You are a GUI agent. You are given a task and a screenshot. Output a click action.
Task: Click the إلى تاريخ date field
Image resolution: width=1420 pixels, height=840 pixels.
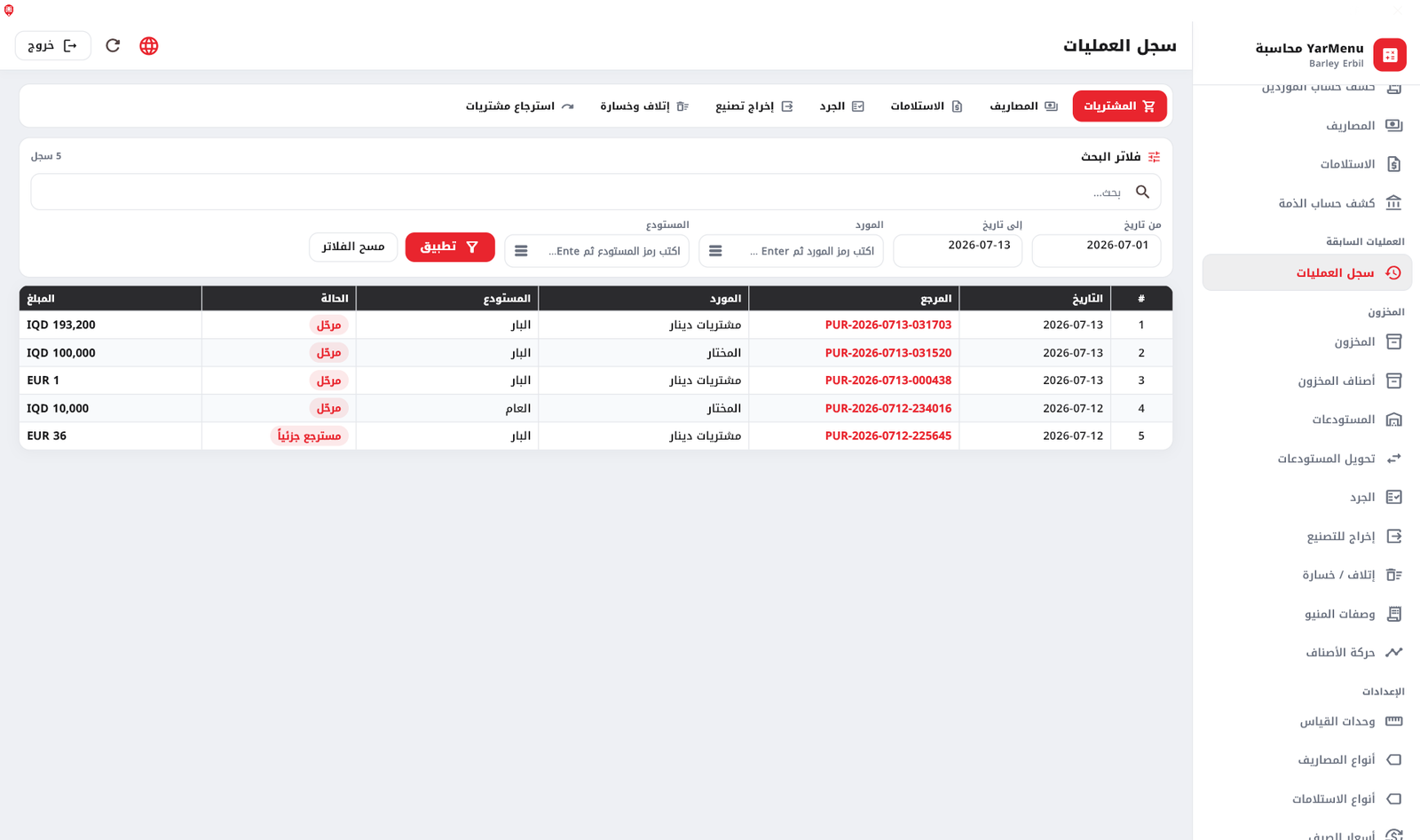(958, 250)
